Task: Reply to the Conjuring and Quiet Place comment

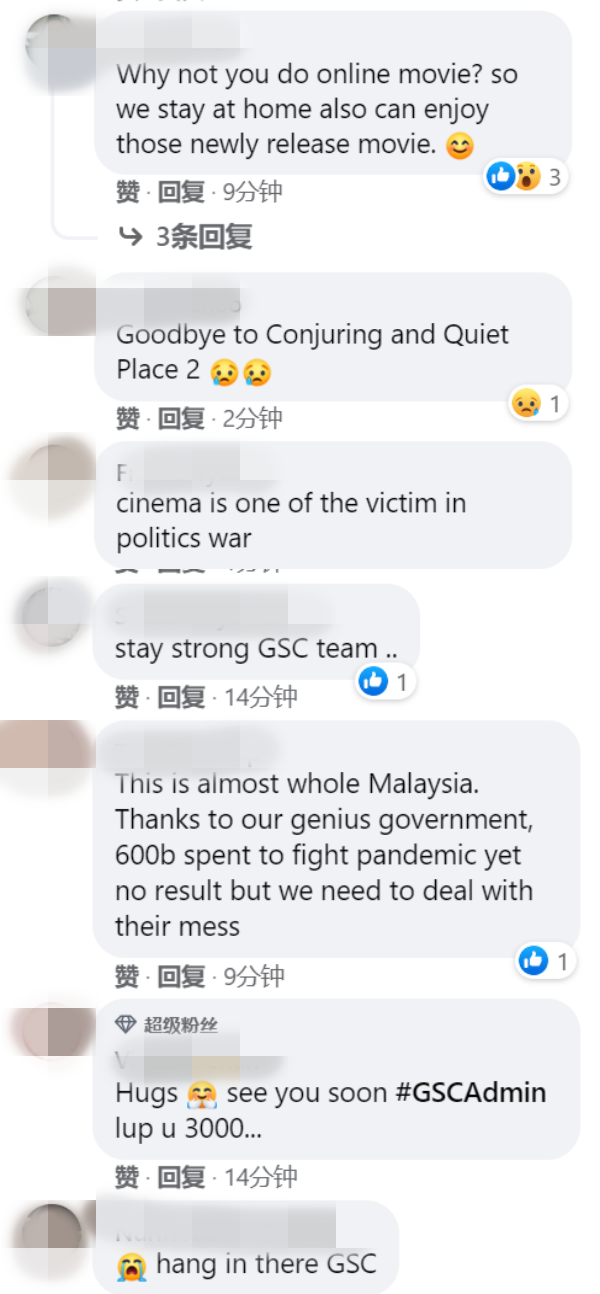Action: tap(181, 418)
